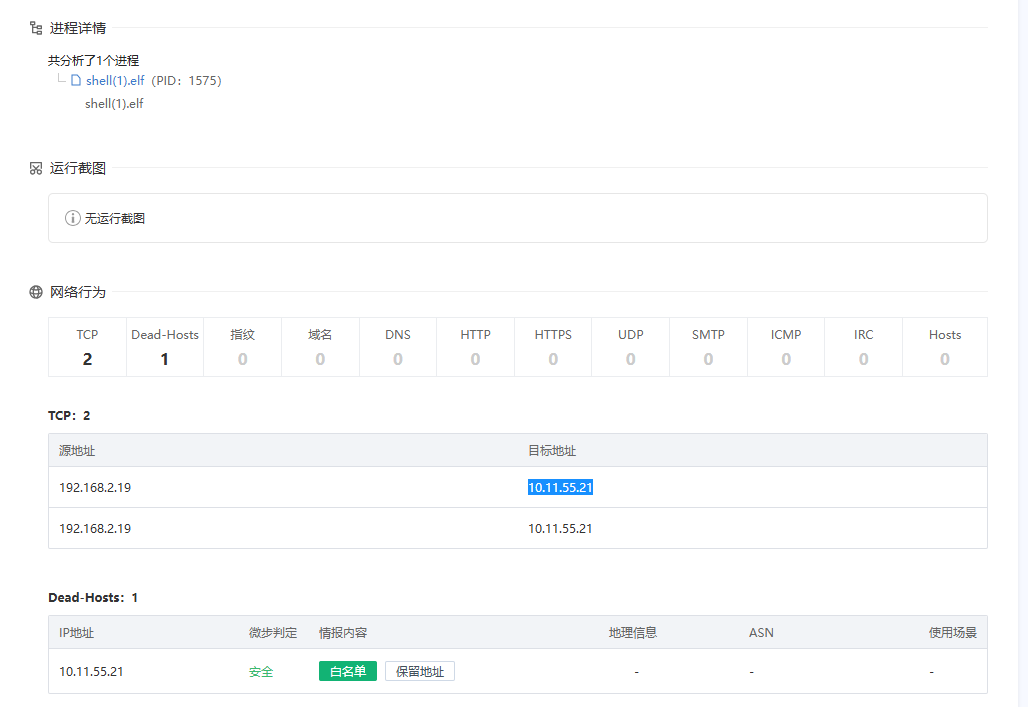Click the process tree icon beside 进程详情
This screenshot has height=707, width=1028.
click(x=36, y=28)
